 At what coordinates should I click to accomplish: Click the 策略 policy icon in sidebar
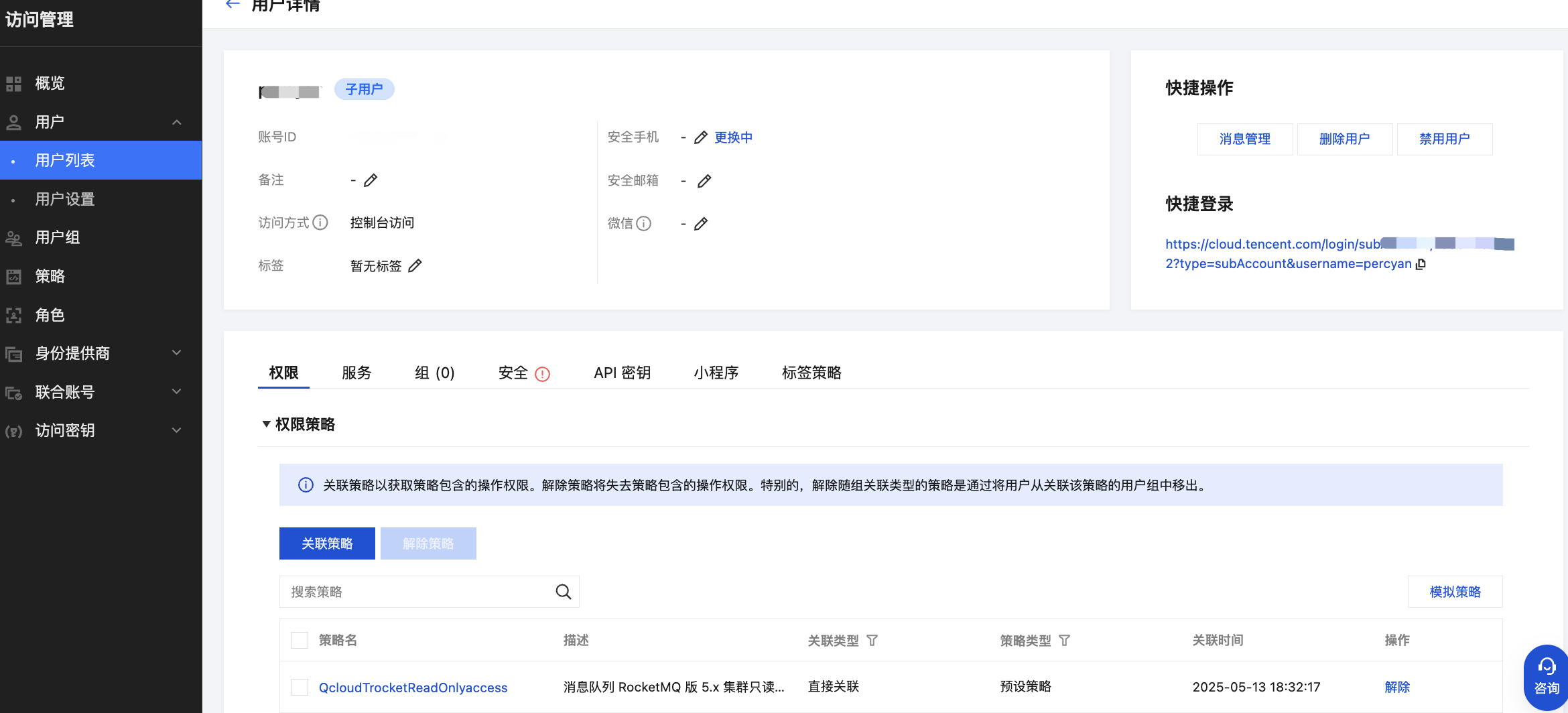pyautogui.click(x=14, y=277)
